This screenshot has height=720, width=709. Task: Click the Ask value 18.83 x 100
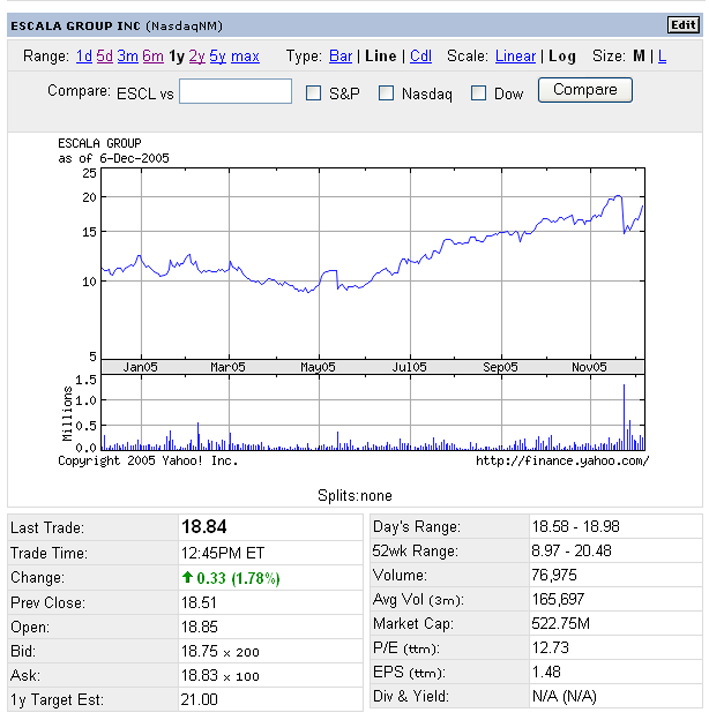pyautogui.click(x=220, y=675)
